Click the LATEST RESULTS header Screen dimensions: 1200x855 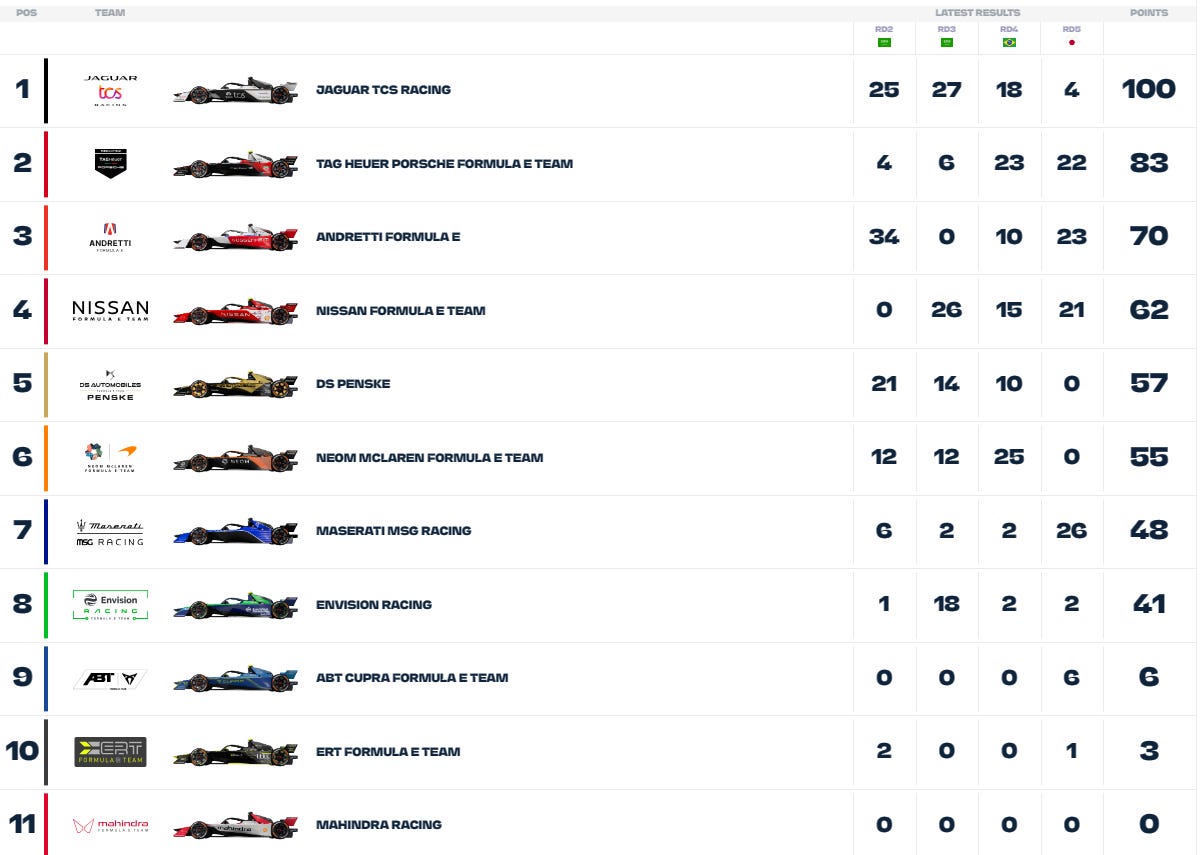click(x=977, y=13)
